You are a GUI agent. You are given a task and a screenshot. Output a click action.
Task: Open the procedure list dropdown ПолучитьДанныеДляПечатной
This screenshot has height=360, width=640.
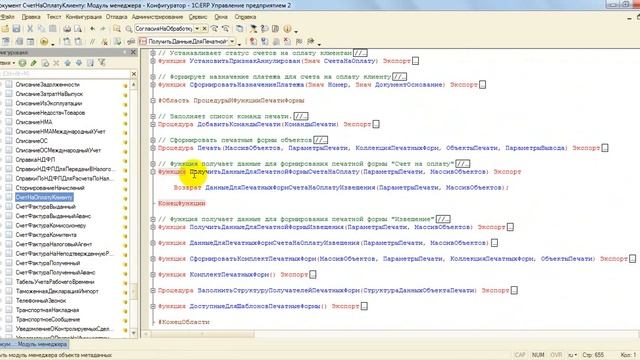pos(232,42)
